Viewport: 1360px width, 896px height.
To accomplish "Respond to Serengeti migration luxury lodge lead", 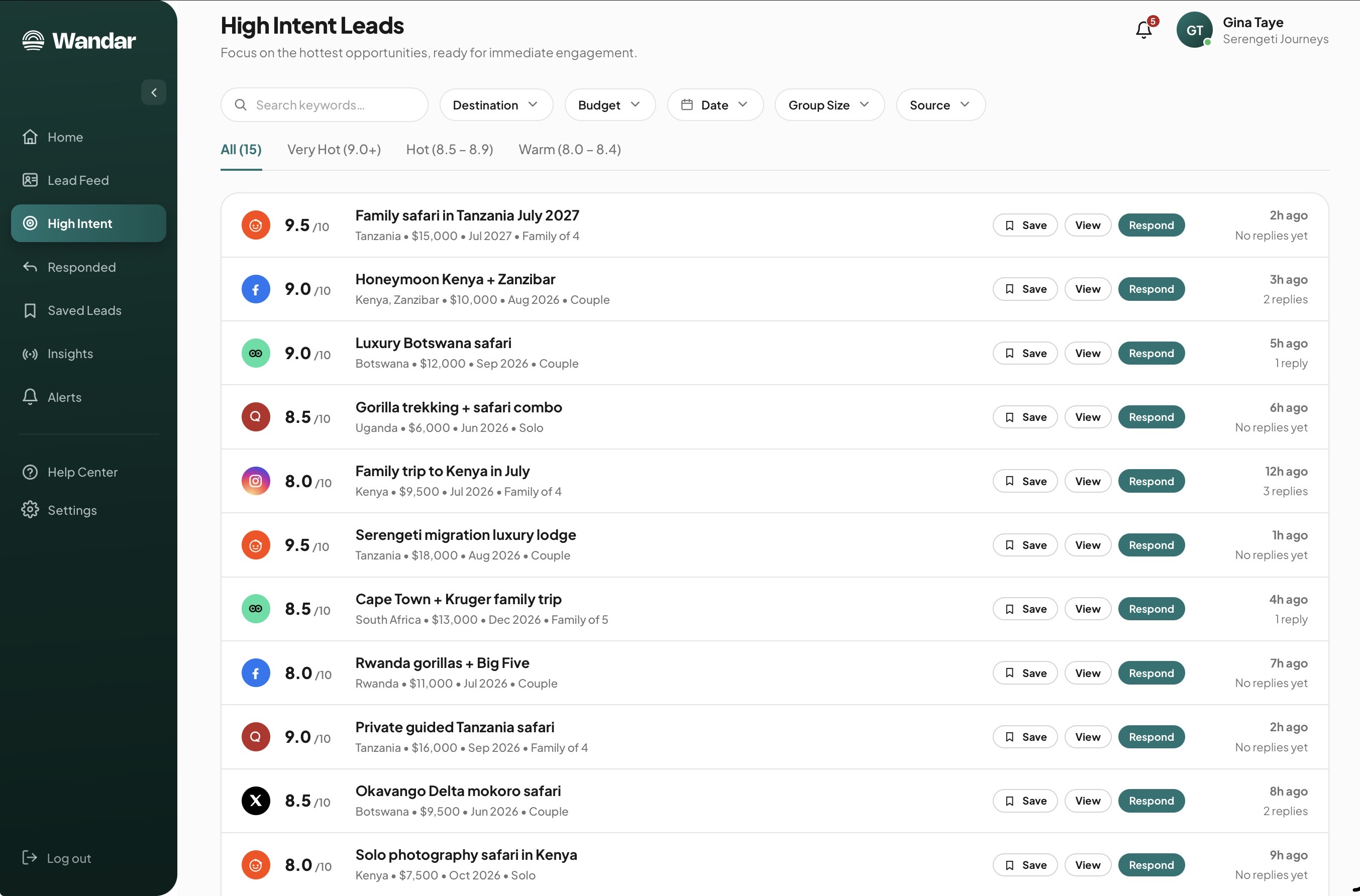I will [x=1152, y=545].
